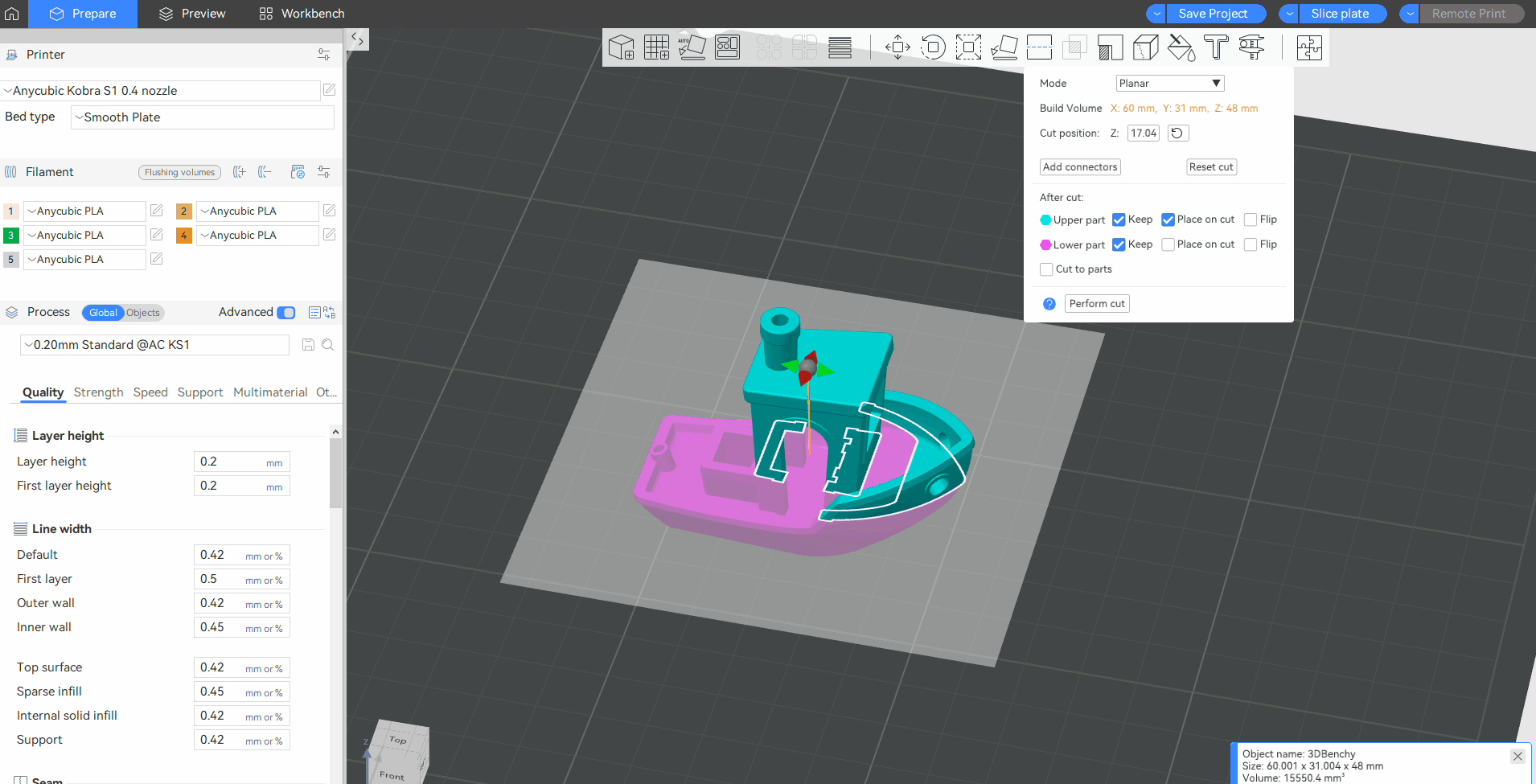Open filament 3 Anycubic PLA dropdown
Screen dimensions: 1536x784
(84, 235)
